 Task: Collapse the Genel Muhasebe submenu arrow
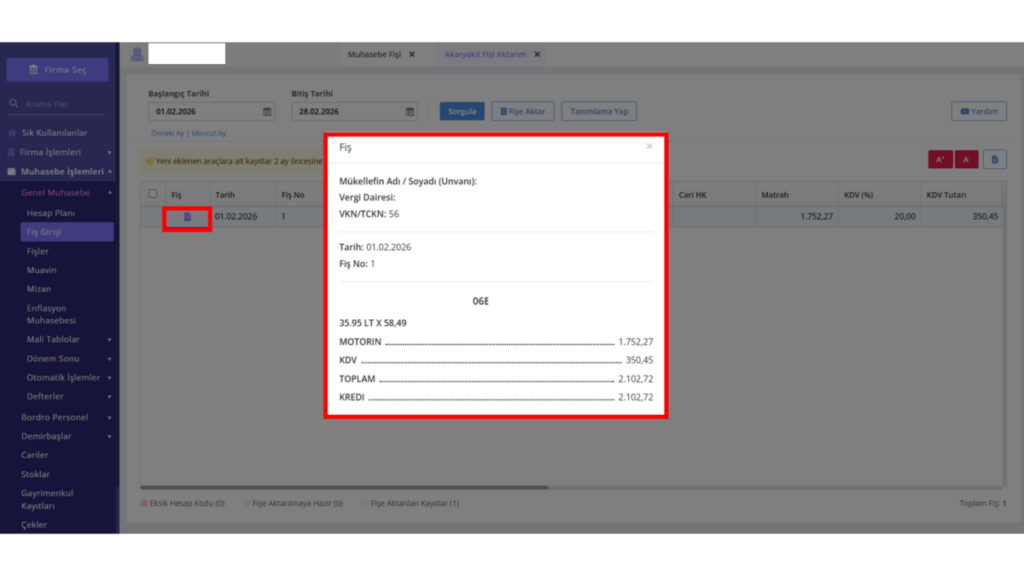coord(110,193)
